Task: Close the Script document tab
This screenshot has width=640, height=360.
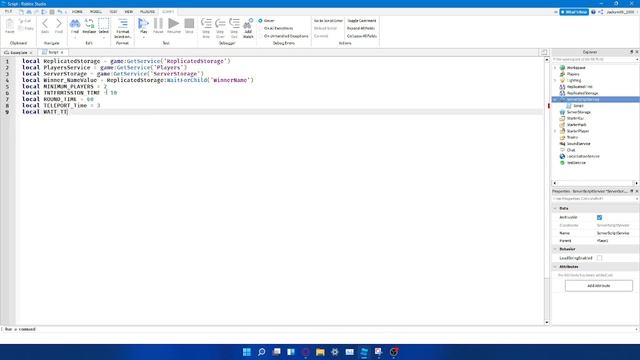Action: click(62, 53)
